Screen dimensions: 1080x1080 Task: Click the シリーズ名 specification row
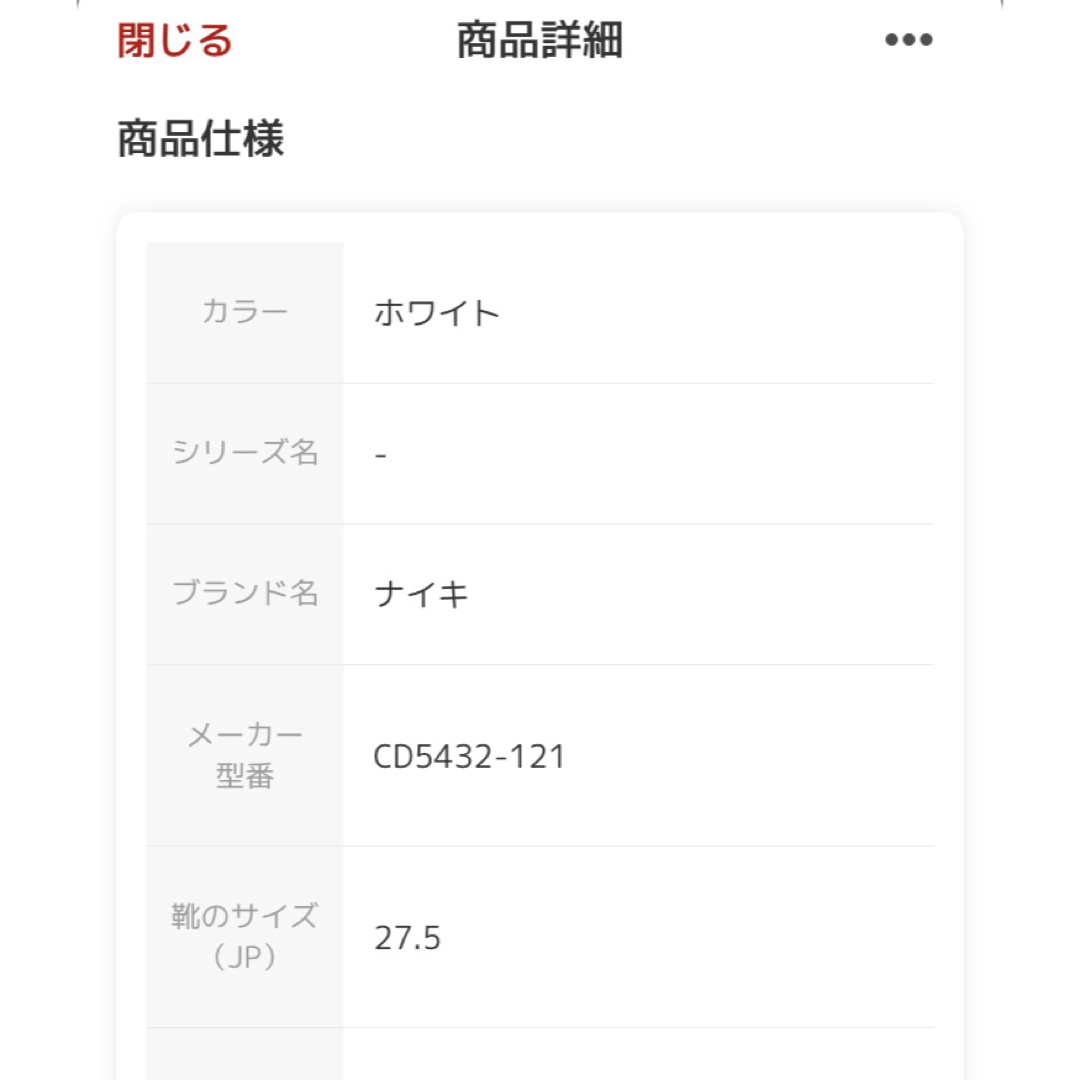(x=540, y=454)
